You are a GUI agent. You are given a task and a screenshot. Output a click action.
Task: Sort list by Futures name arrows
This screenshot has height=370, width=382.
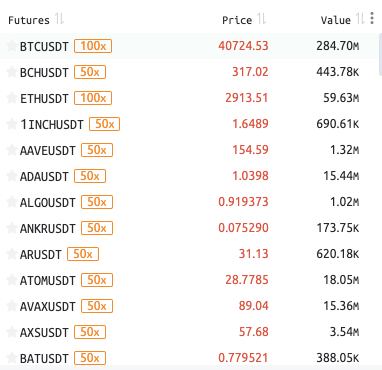59,19
